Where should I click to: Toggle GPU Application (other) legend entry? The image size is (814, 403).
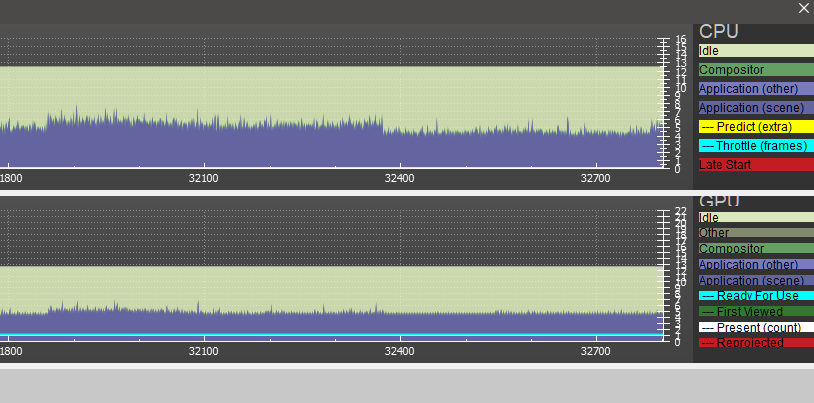[756, 264]
